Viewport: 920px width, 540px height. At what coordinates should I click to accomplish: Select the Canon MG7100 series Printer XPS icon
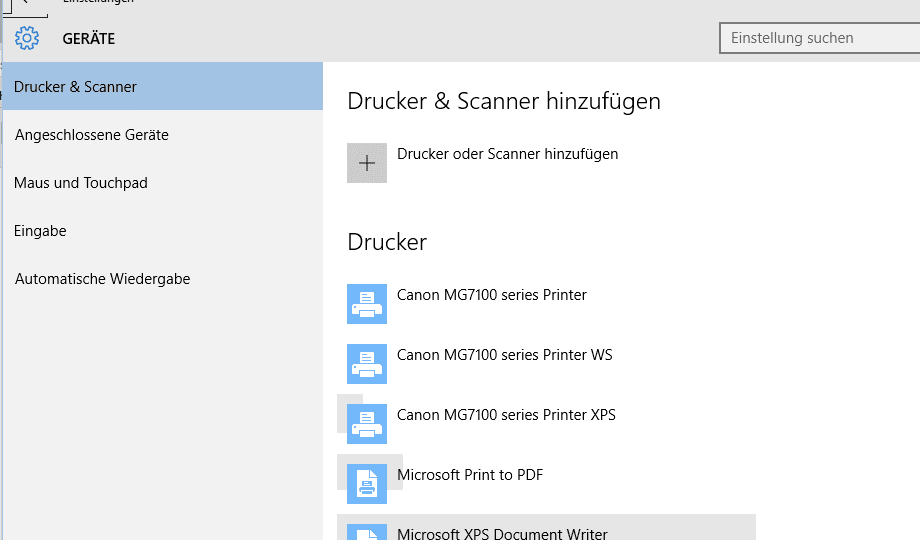tap(367, 423)
